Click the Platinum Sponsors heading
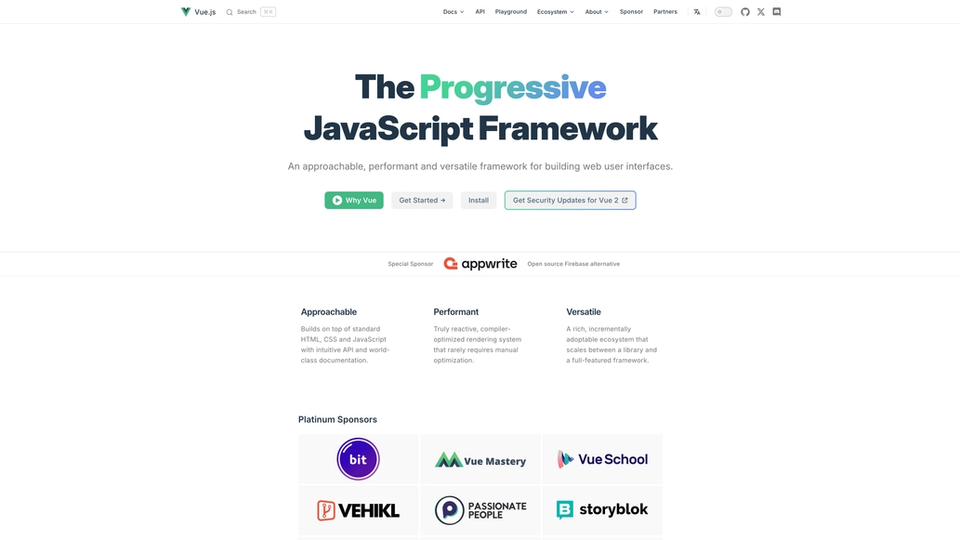Image resolution: width=960 pixels, height=540 pixels. click(x=337, y=419)
